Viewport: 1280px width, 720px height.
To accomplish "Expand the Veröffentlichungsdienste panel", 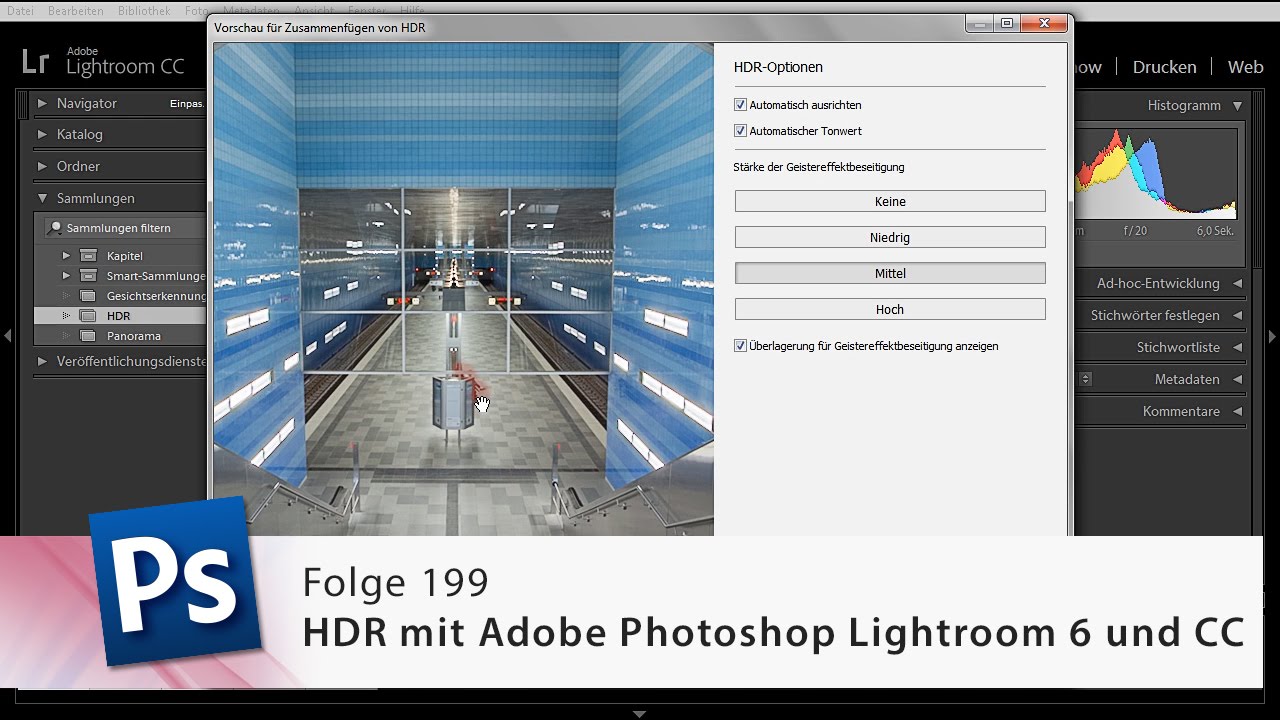I will click(42, 361).
